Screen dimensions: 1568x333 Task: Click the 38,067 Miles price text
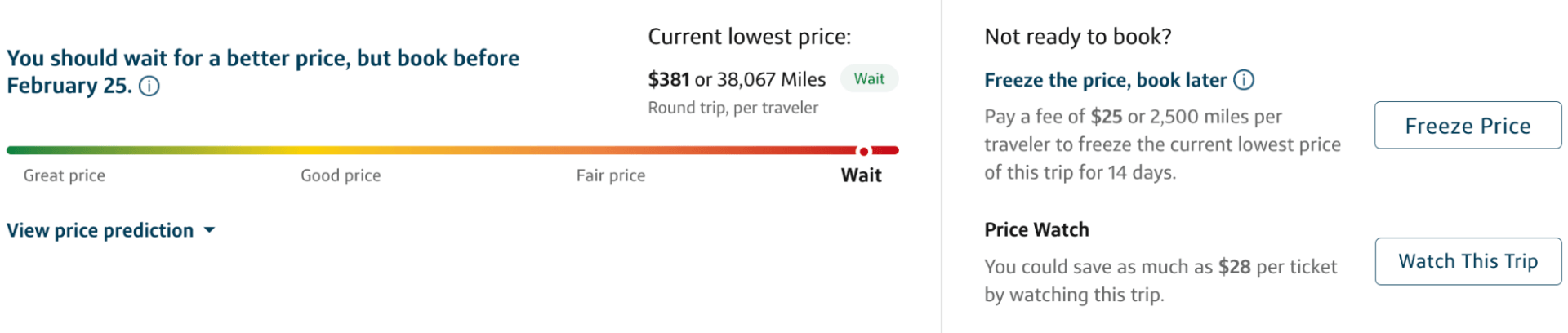click(771, 79)
